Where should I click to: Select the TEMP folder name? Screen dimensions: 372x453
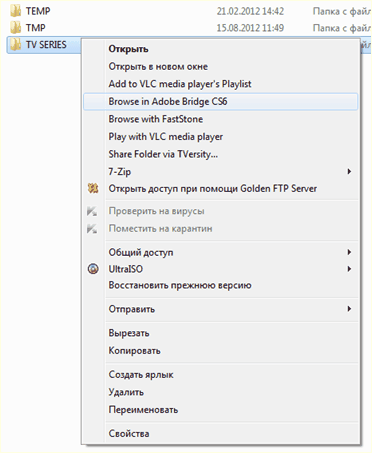point(38,11)
